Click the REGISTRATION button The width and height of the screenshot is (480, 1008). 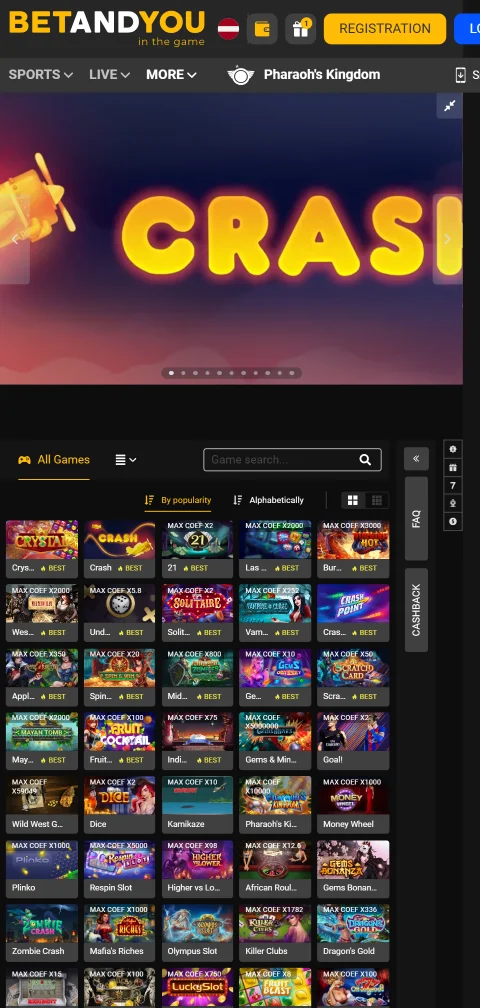click(384, 29)
